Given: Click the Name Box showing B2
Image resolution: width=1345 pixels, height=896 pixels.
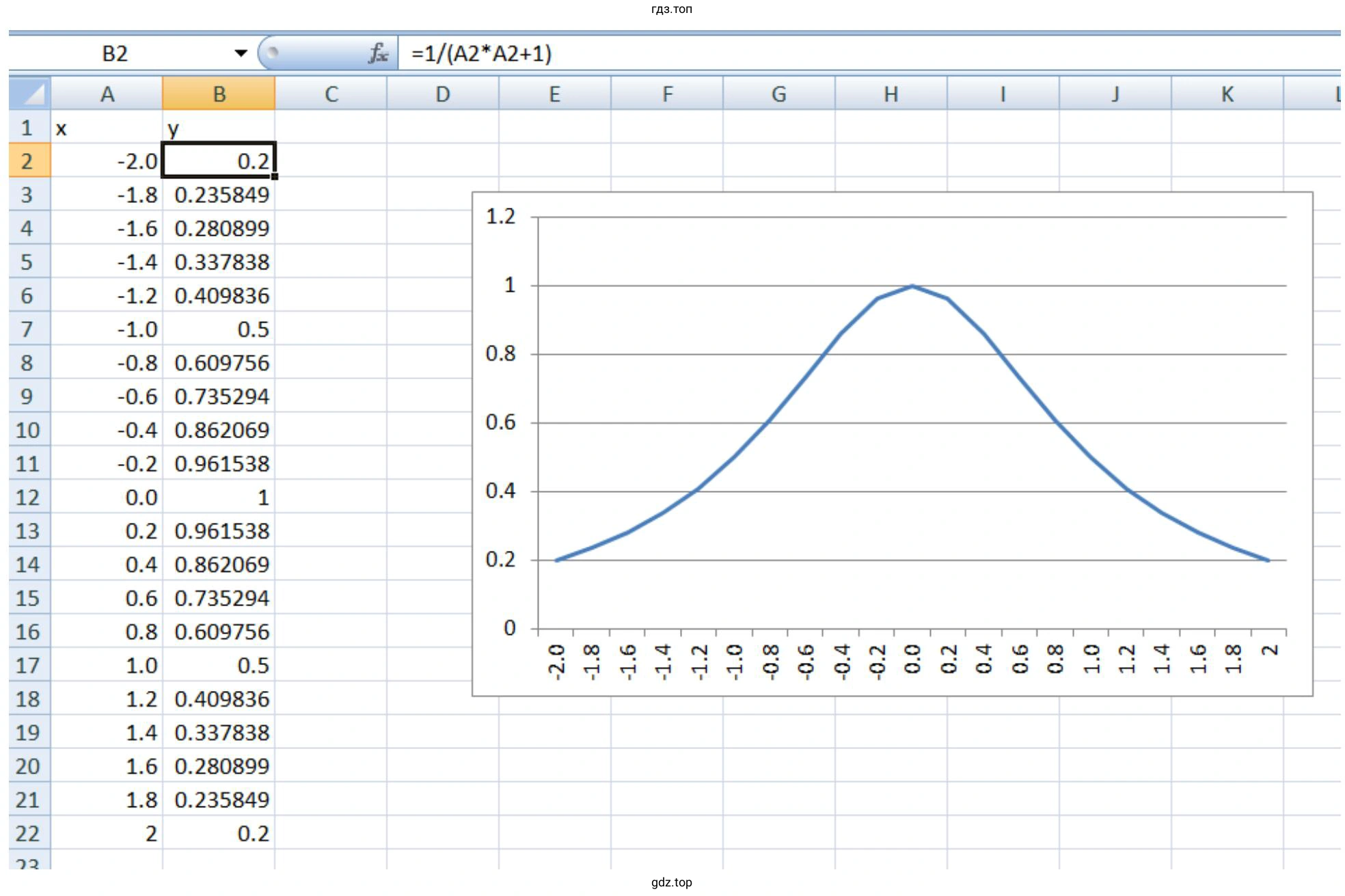Looking at the screenshot, I should [115, 53].
